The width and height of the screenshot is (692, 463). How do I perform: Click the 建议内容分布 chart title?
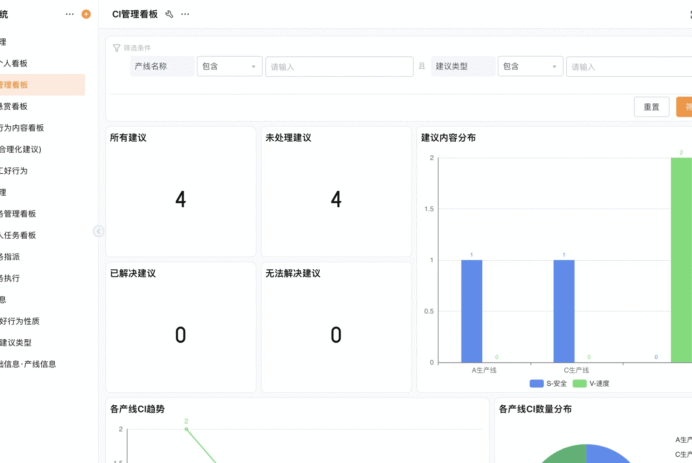[448, 138]
